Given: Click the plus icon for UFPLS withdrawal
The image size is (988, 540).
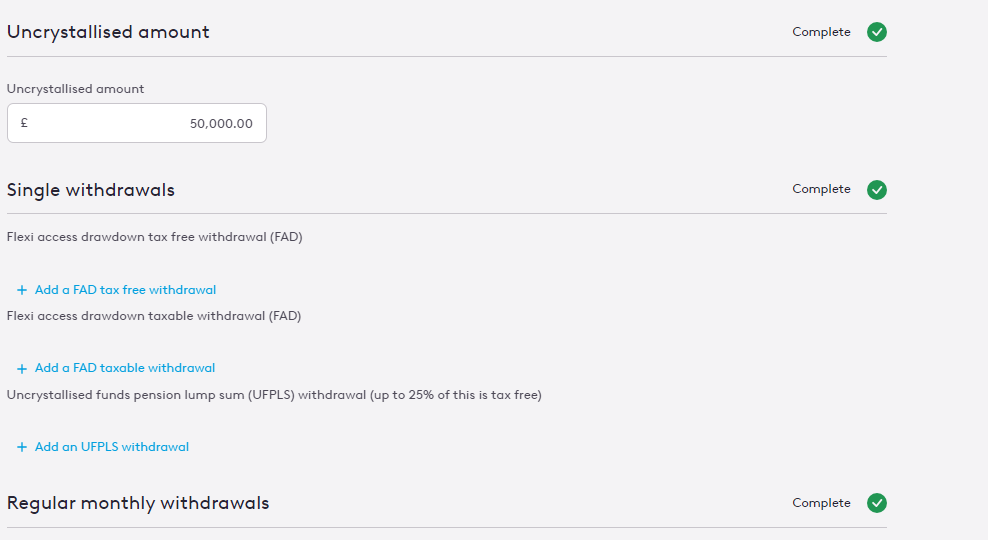Looking at the screenshot, I should coord(22,447).
